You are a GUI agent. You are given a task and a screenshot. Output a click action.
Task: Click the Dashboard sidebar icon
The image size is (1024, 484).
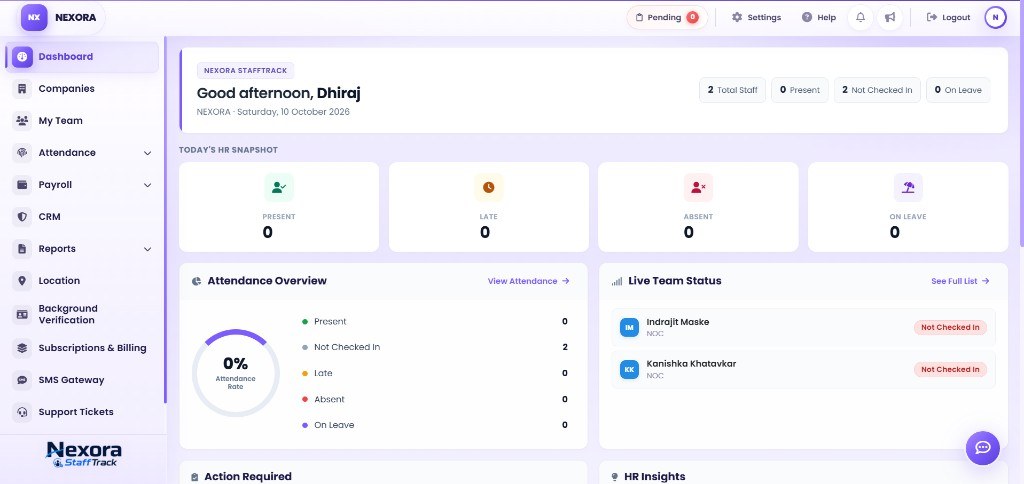point(22,57)
